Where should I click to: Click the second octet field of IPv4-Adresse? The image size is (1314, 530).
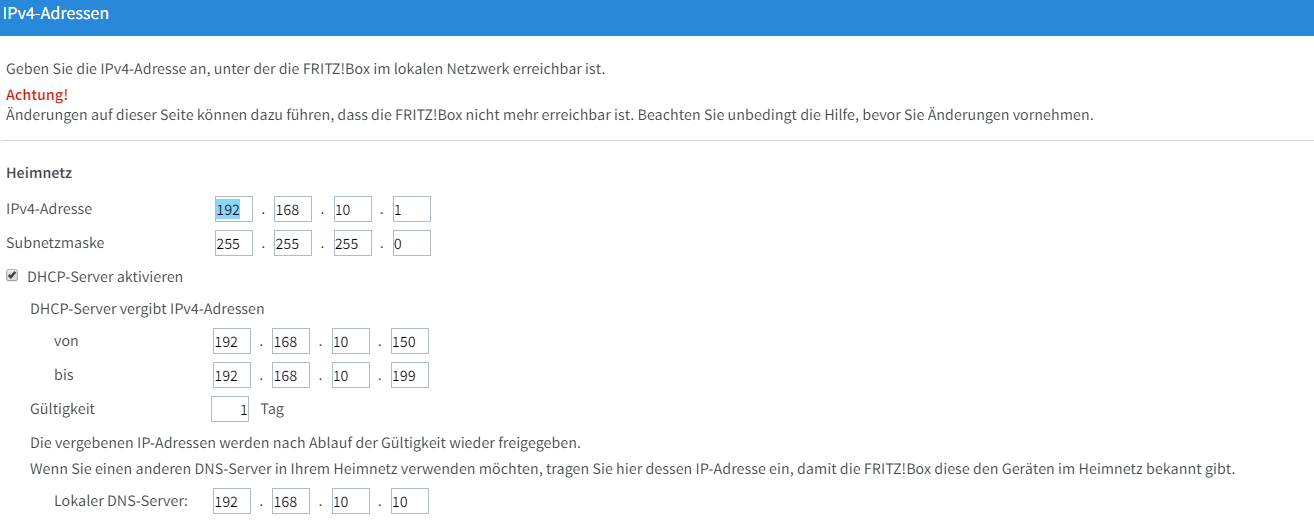(293, 209)
